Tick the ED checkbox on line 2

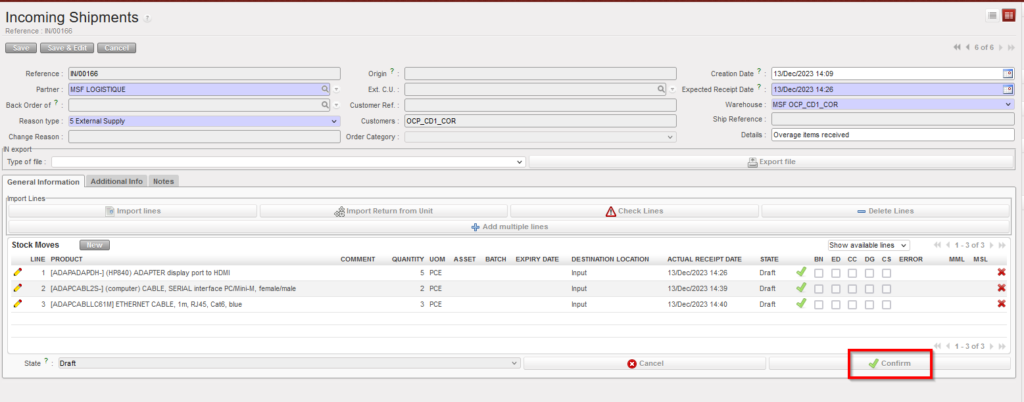pyautogui.click(x=836, y=288)
